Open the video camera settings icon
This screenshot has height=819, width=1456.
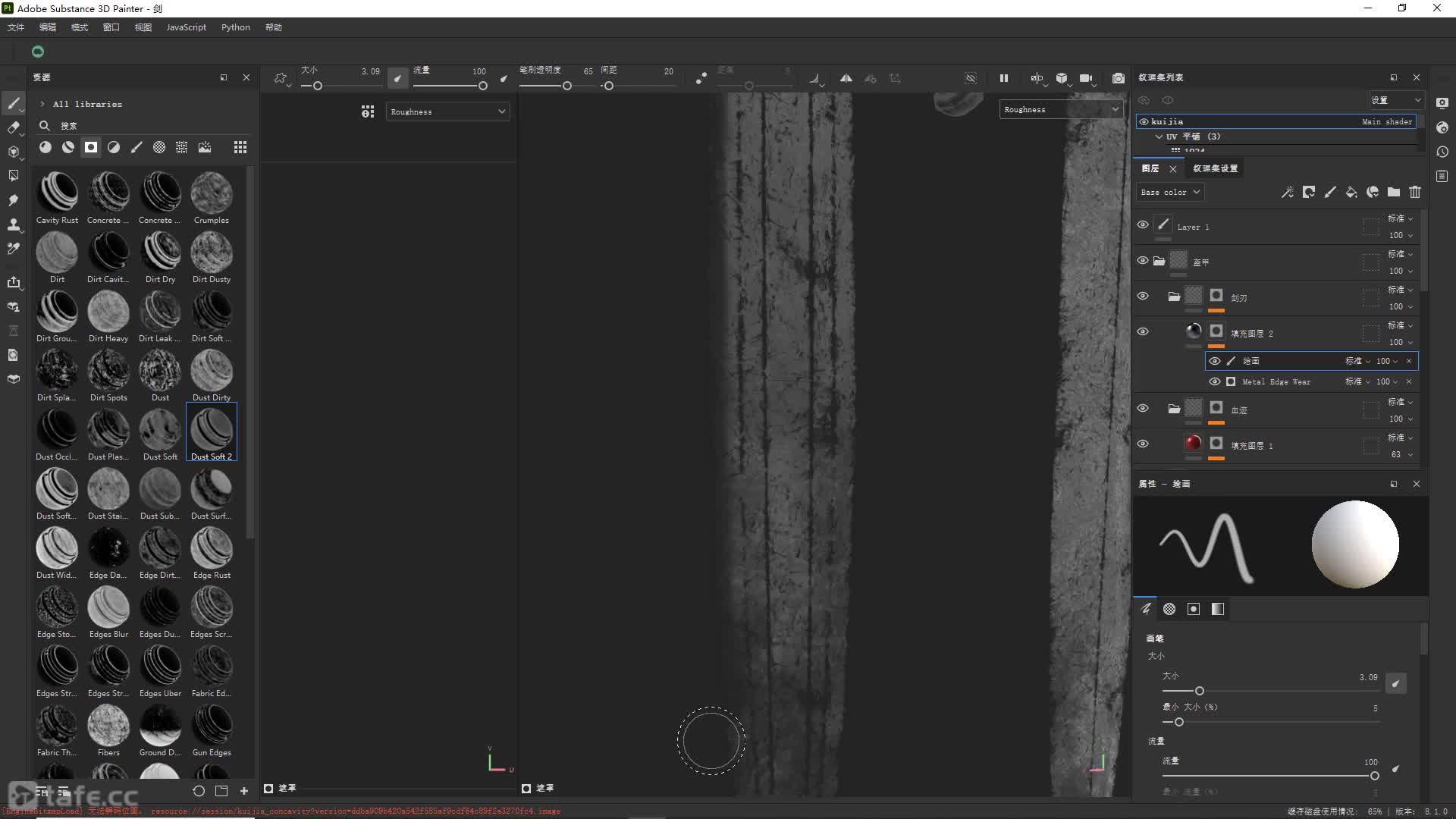point(1086,78)
